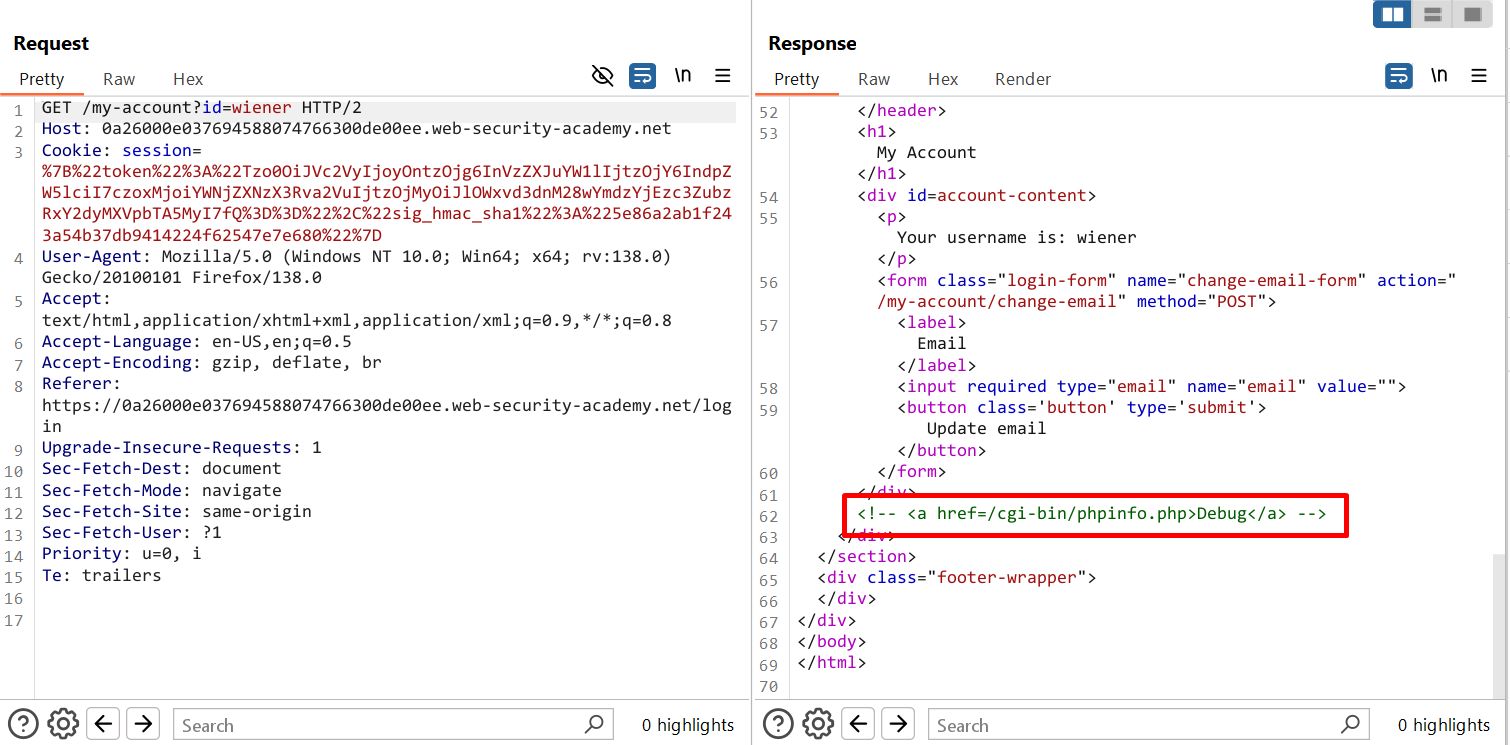Switch to top-bottom stacked layout view

pyautogui.click(x=1432, y=14)
